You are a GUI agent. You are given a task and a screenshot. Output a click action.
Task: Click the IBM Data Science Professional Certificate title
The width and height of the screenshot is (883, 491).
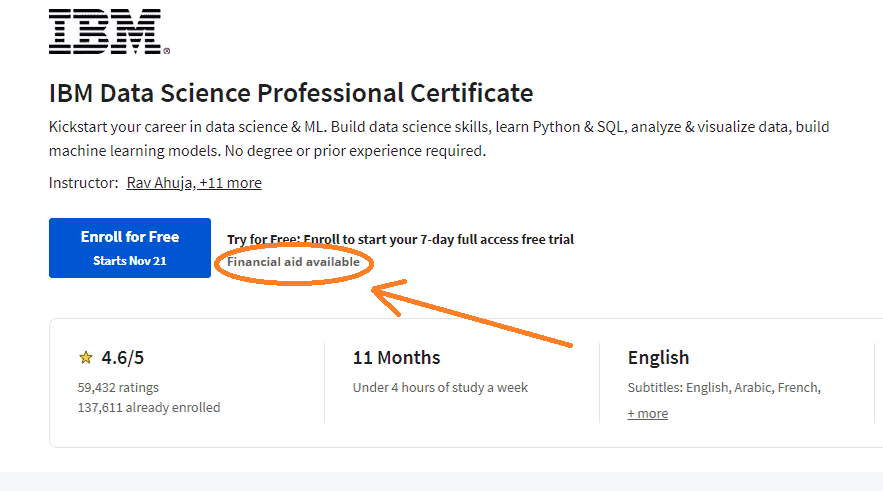click(x=291, y=93)
